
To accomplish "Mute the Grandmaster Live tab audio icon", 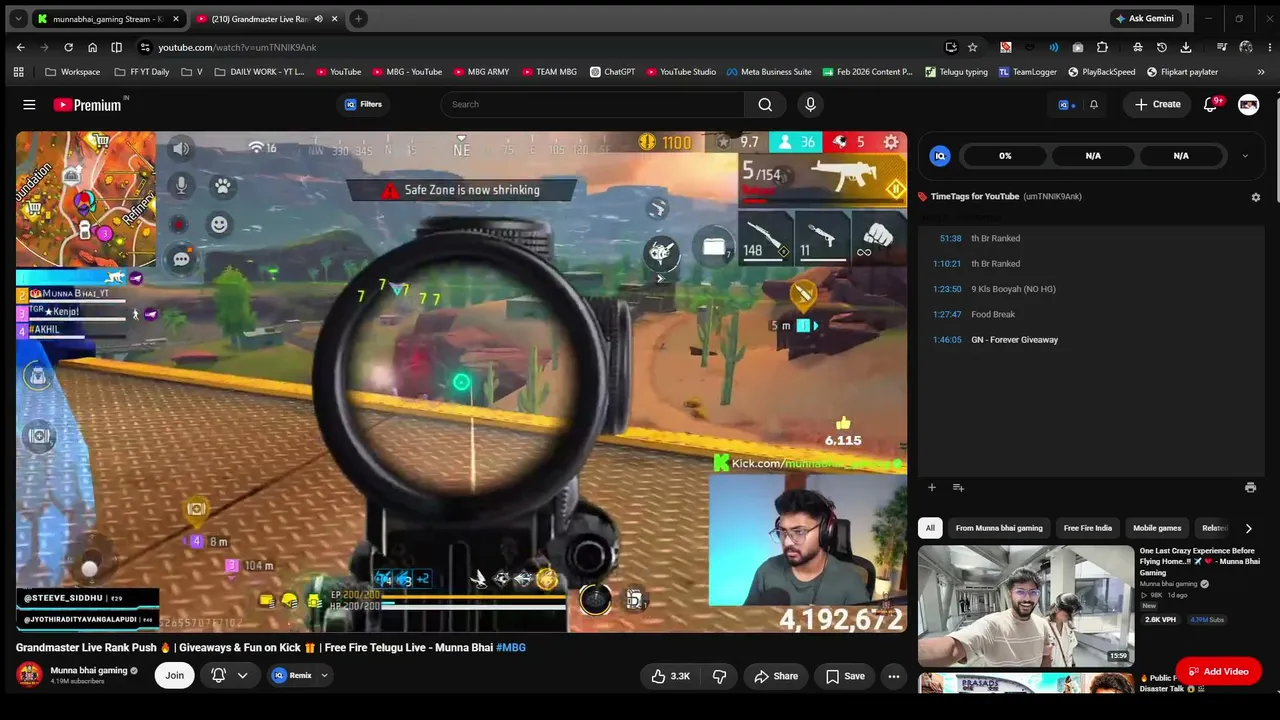I will 318,19.
